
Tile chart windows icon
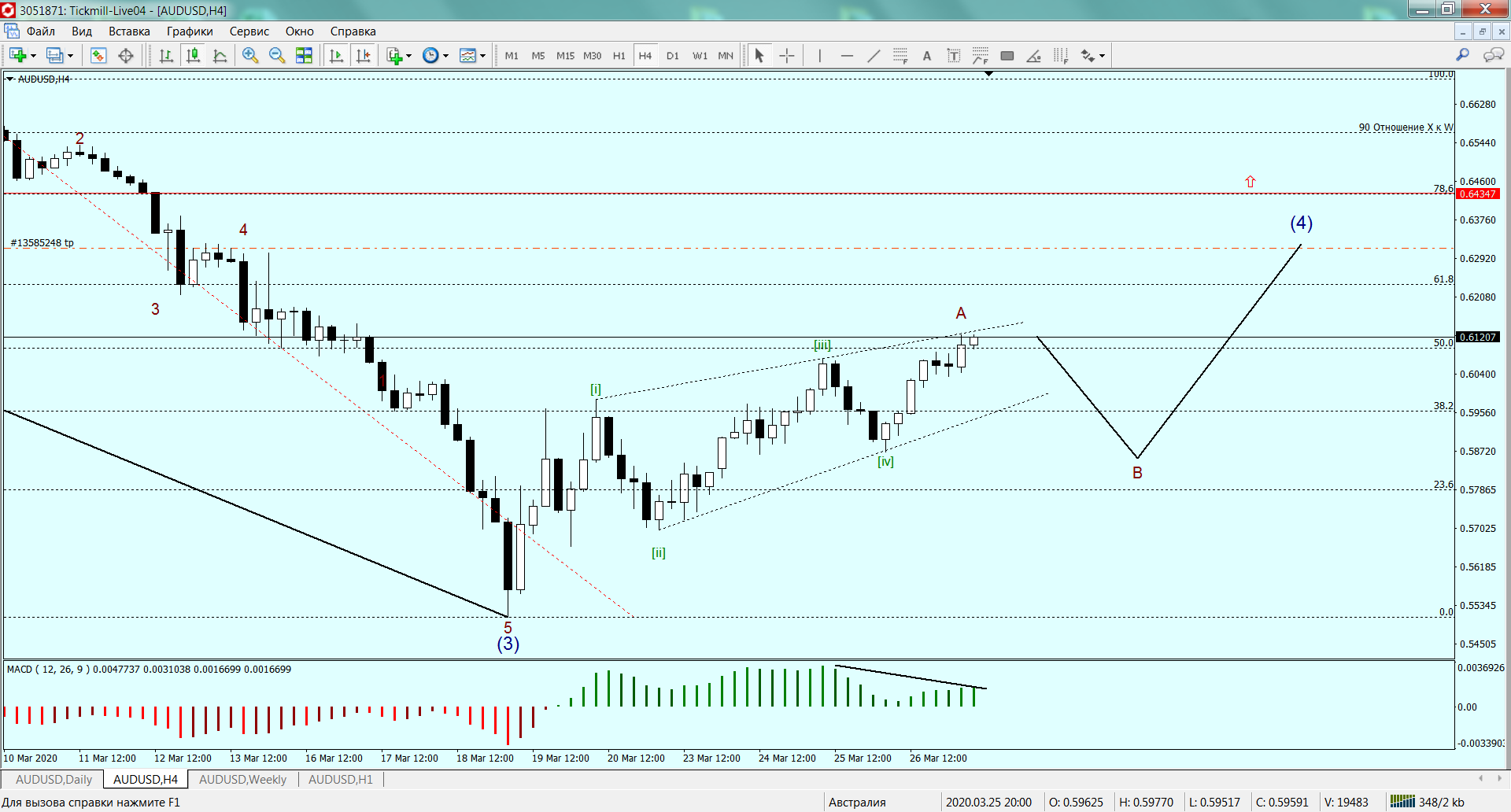point(304,55)
